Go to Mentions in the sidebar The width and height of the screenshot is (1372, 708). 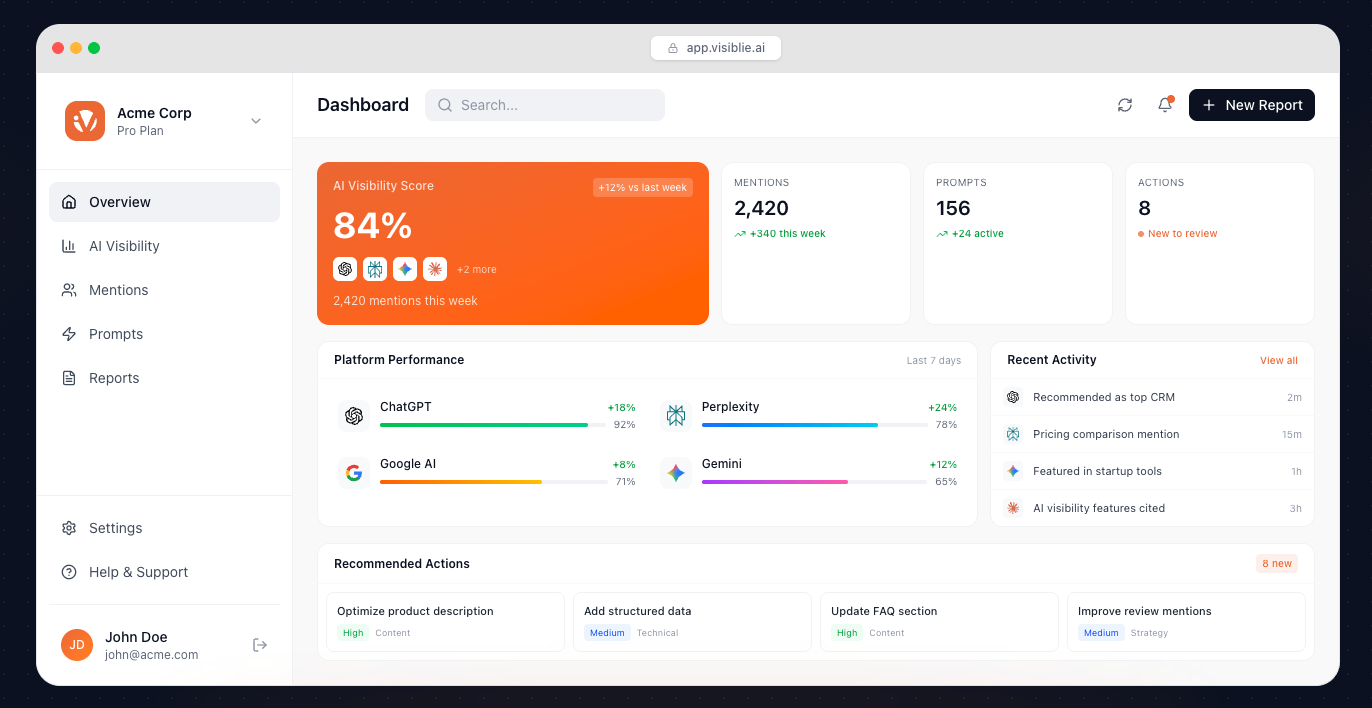tap(118, 290)
